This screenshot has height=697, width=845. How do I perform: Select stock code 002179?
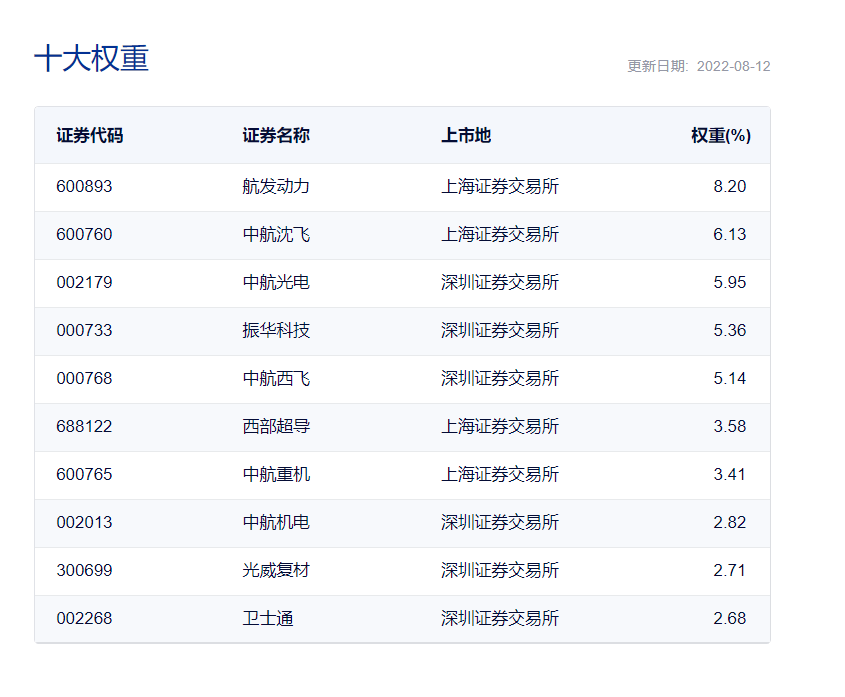click(x=85, y=283)
